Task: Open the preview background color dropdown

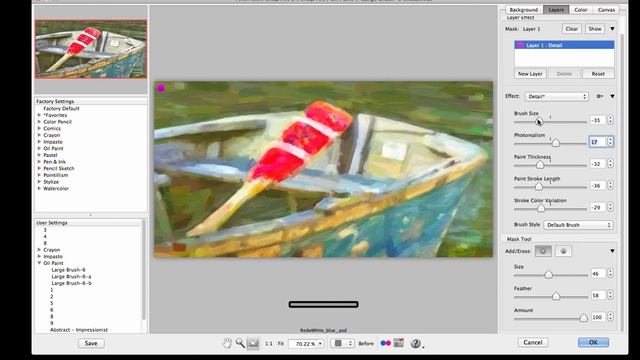Action: click(x=342, y=344)
